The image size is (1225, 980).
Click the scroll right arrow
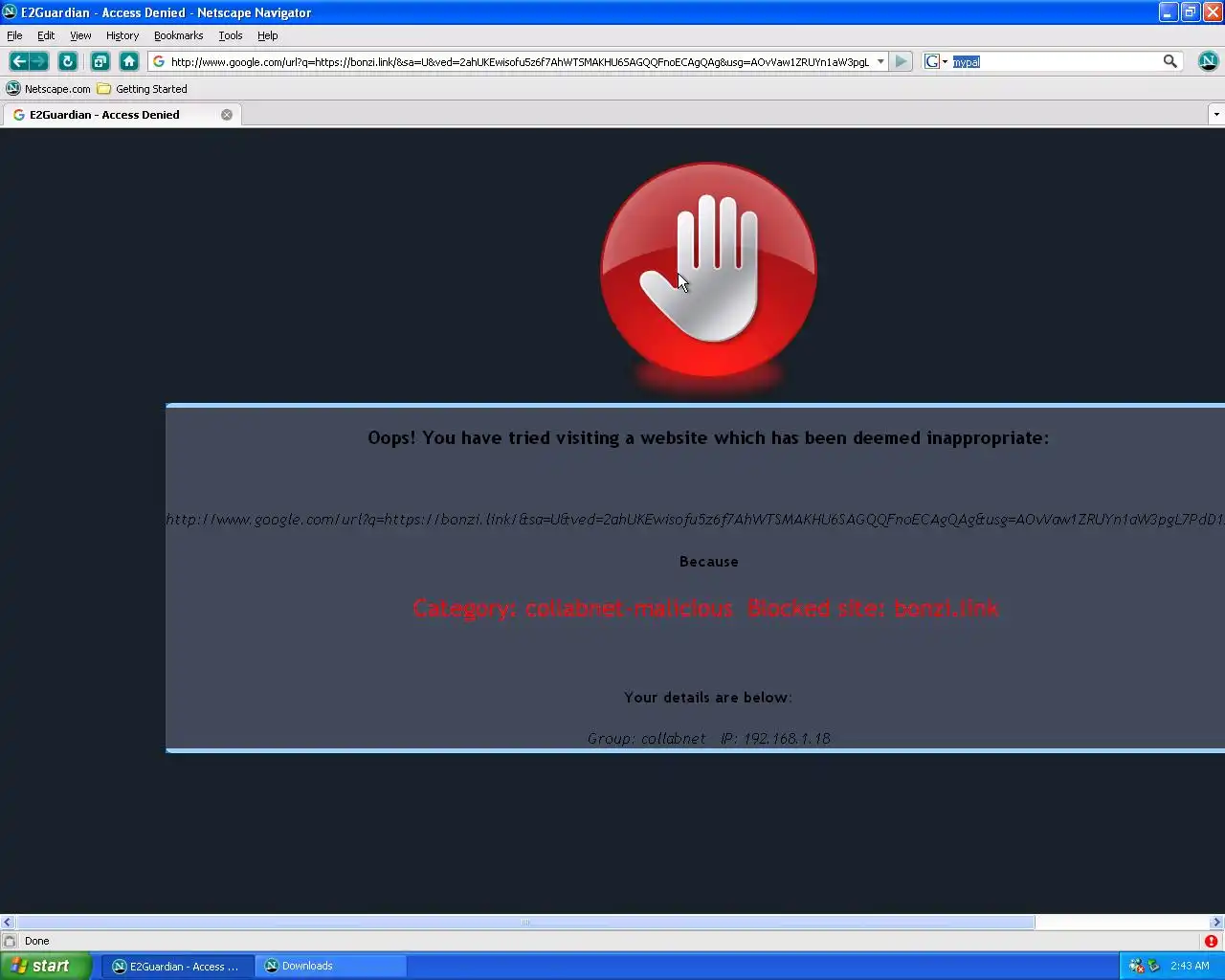[x=1216, y=923]
